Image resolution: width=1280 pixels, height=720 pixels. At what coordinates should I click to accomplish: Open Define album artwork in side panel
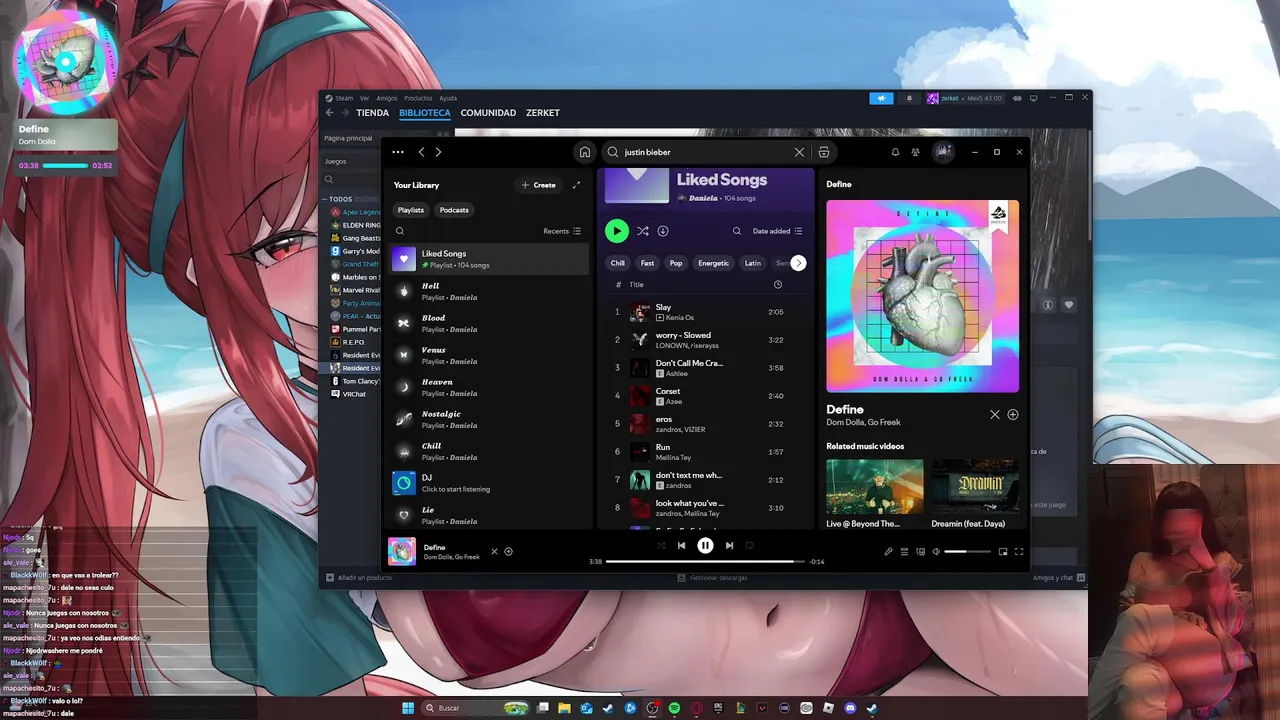[x=922, y=296]
